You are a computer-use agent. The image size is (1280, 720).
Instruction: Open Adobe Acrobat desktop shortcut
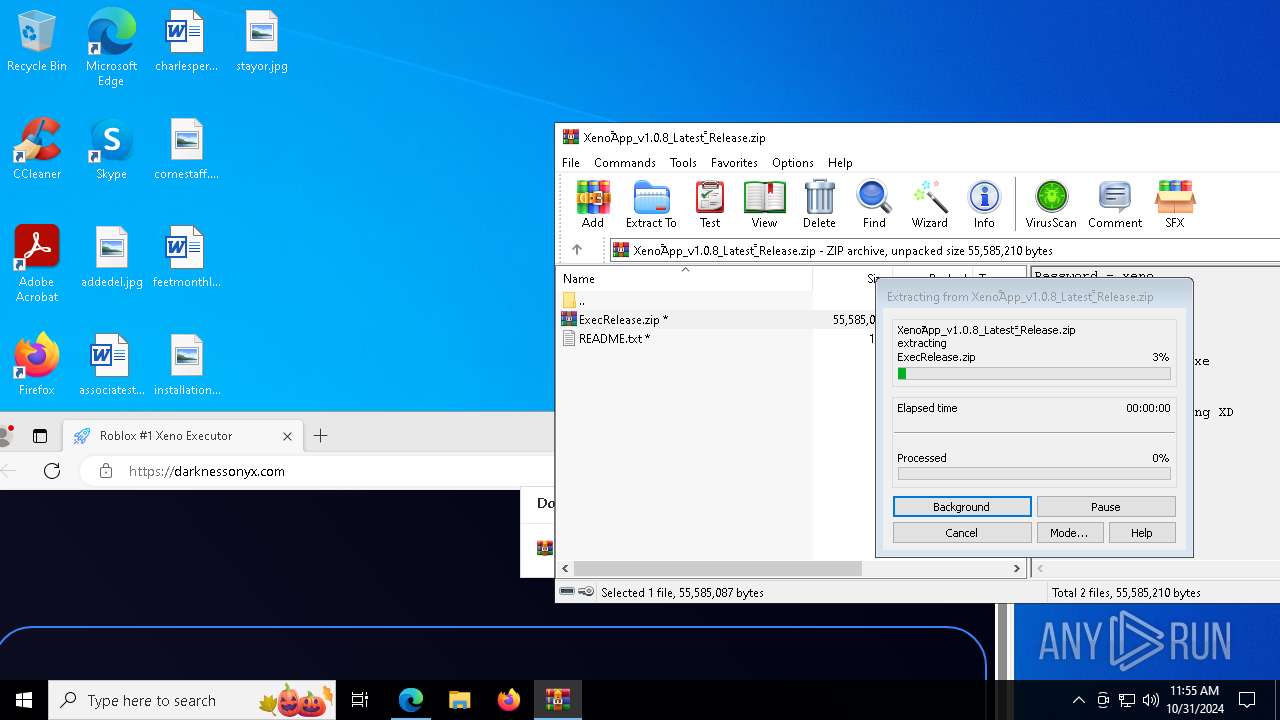37,264
